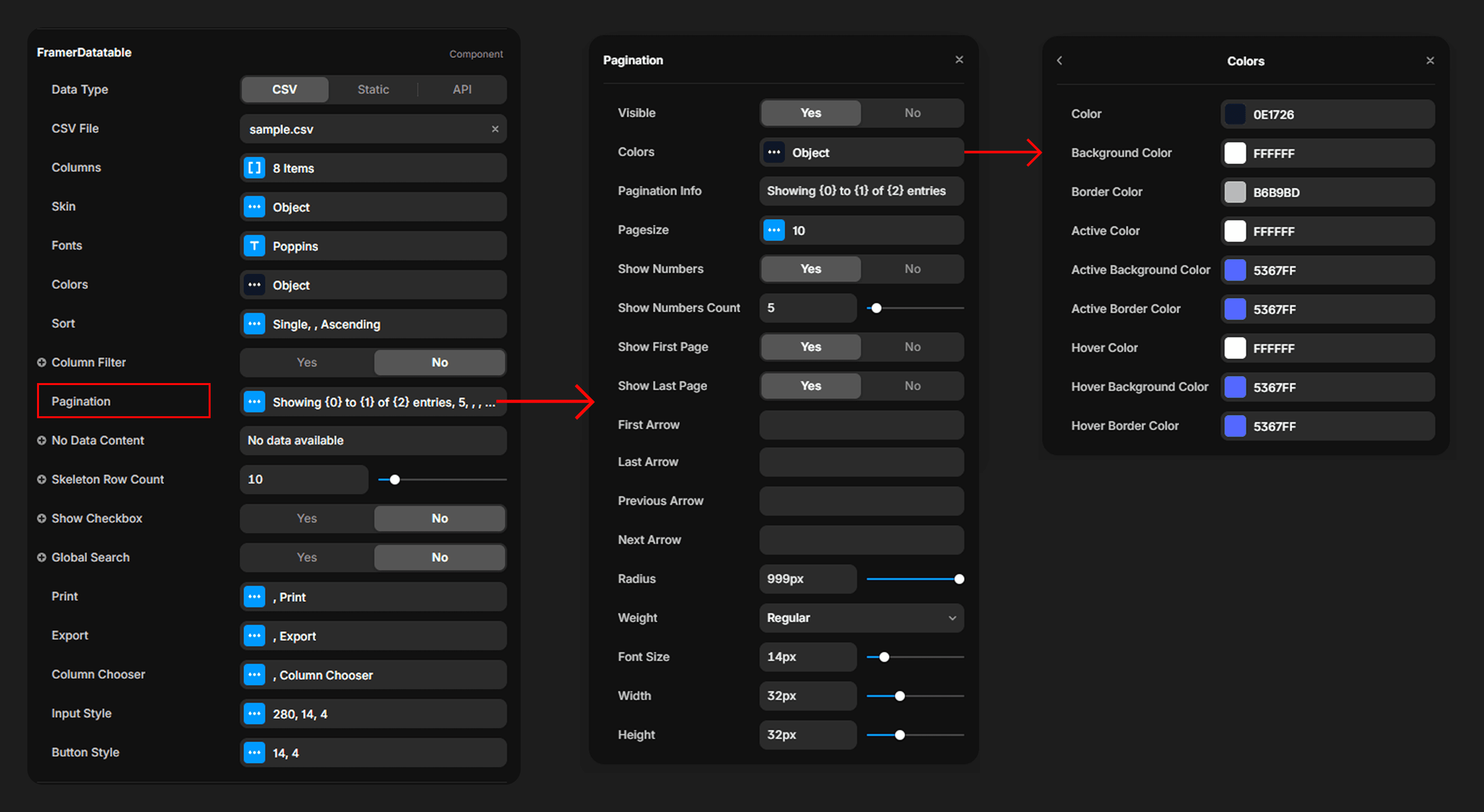Click the Columns array bracket icon

click(x=254, y=168)
